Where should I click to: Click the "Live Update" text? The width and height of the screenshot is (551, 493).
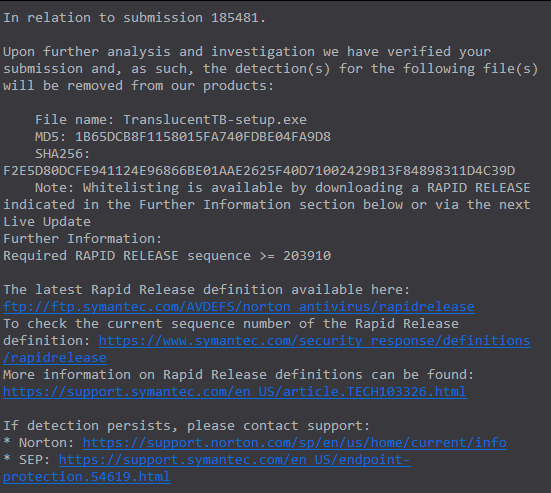[47, 222]
